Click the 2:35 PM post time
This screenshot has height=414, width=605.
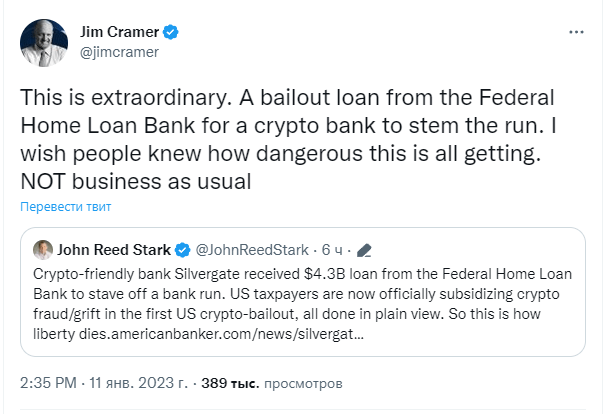click(48, 383)
